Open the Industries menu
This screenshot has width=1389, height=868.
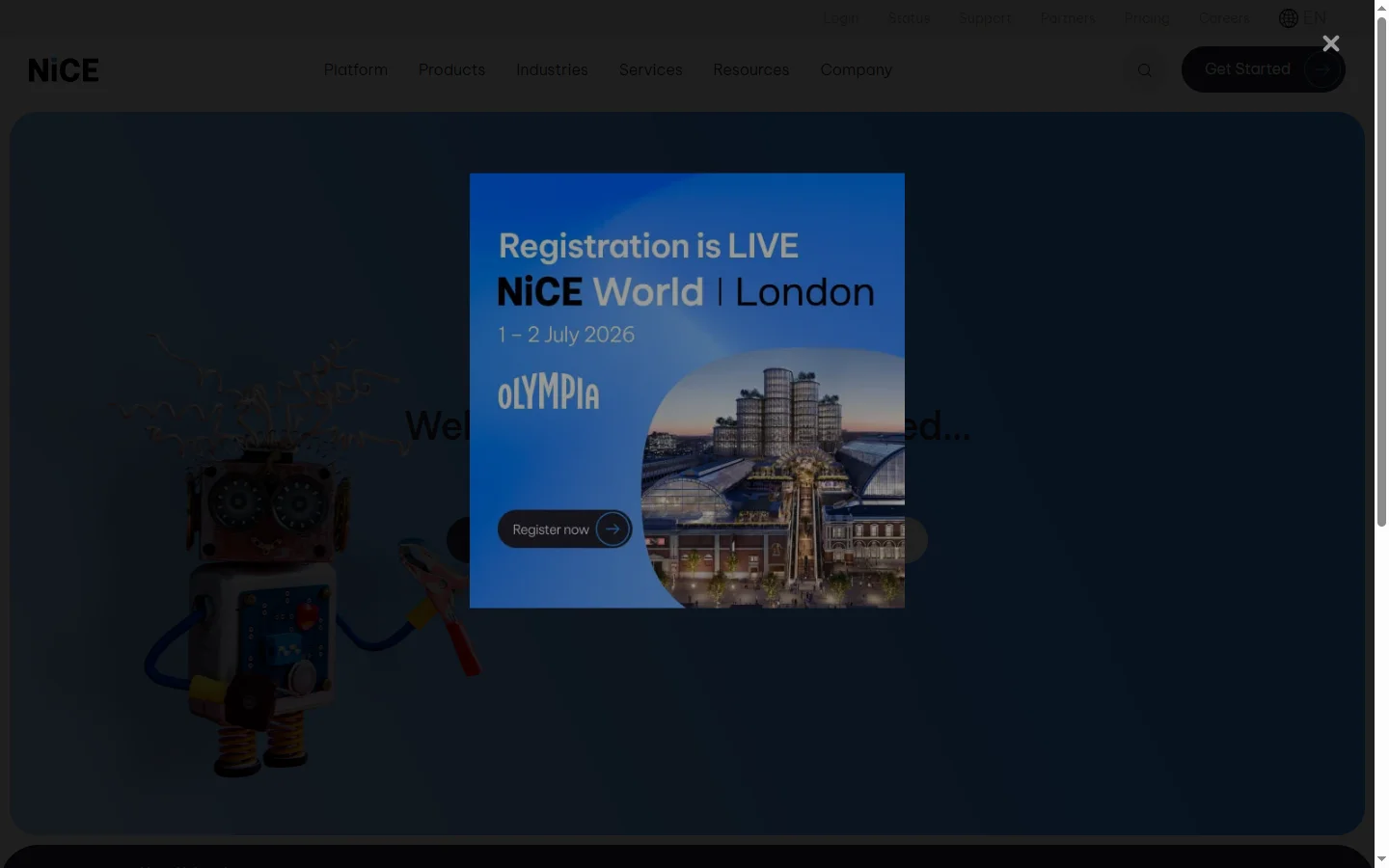tap(552, 69)
